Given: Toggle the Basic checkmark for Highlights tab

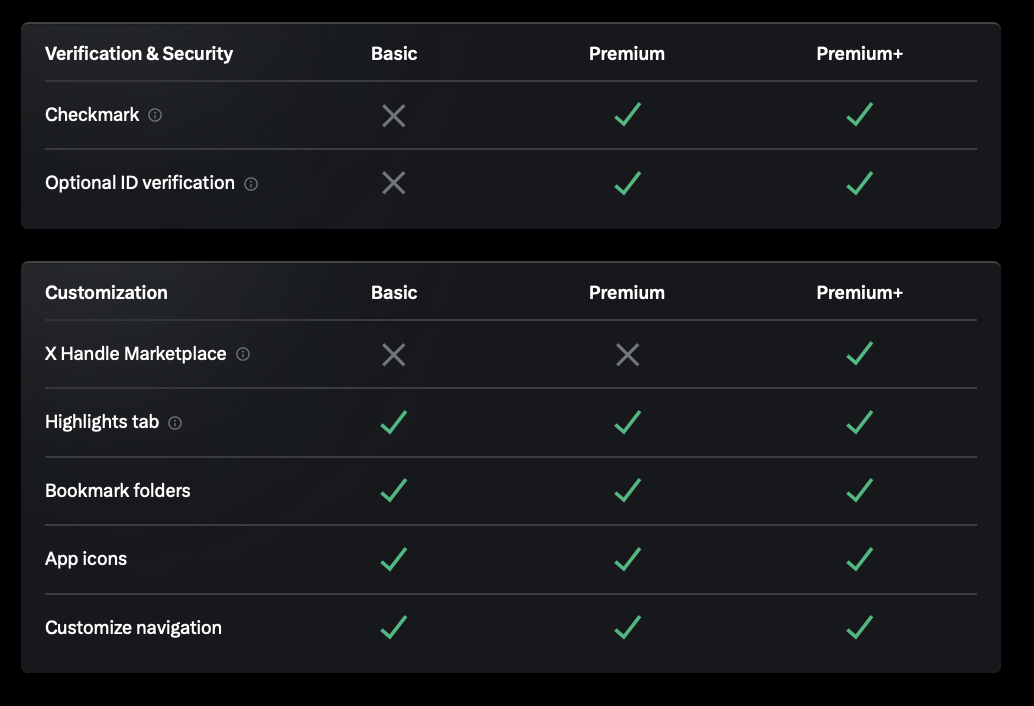Looking at the screenshot, I should click(393, 423).
